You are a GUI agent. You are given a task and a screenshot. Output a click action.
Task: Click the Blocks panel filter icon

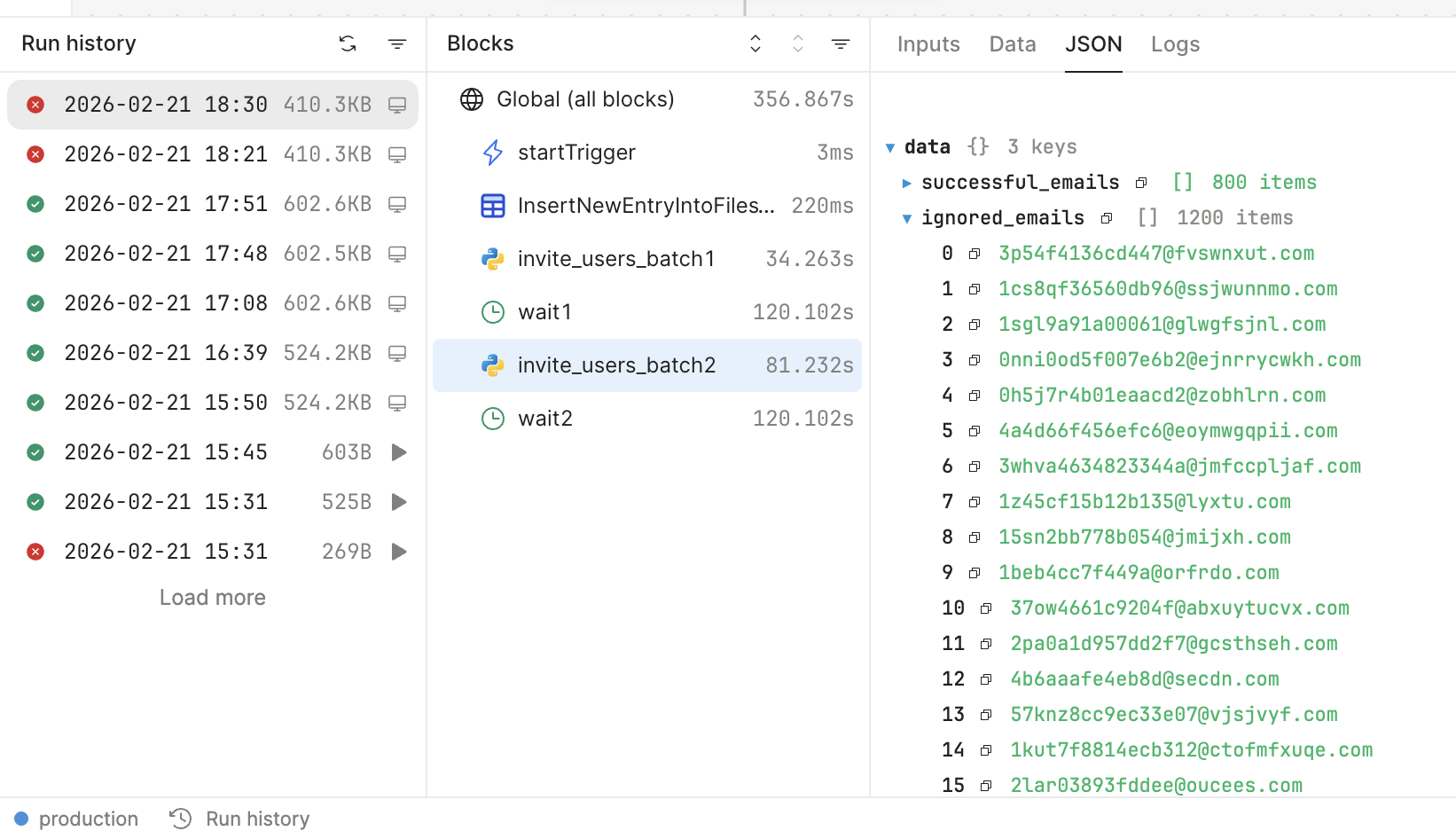coord(841,43)
